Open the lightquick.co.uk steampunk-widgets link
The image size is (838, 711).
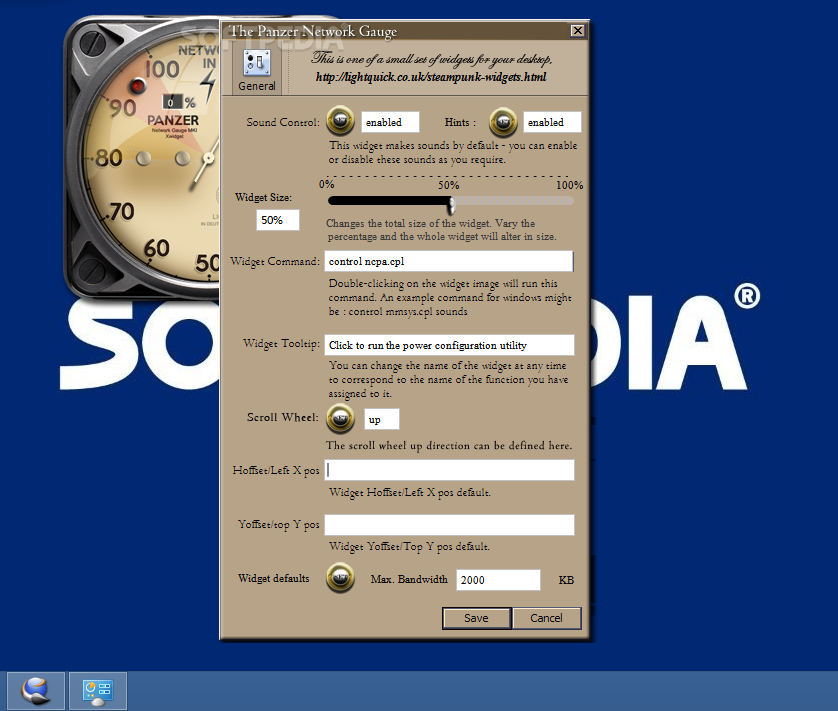tap(431, 77)
